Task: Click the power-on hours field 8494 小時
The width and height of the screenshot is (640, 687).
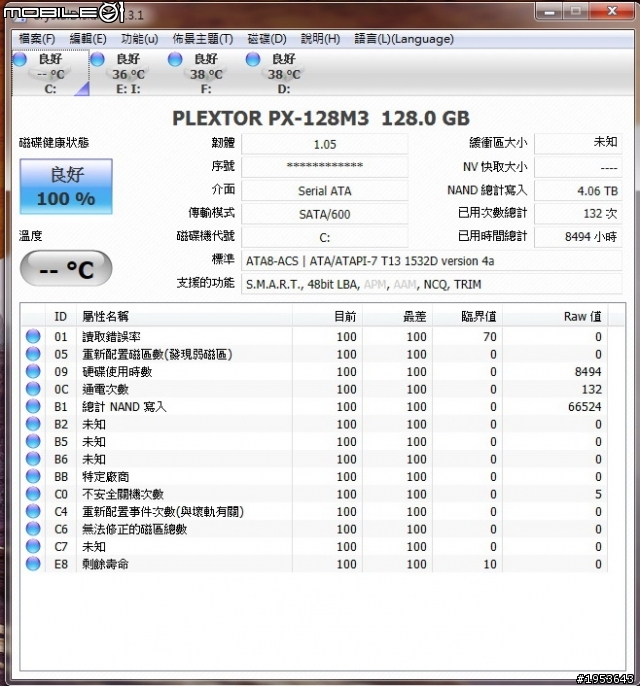Action: point(578,237)
